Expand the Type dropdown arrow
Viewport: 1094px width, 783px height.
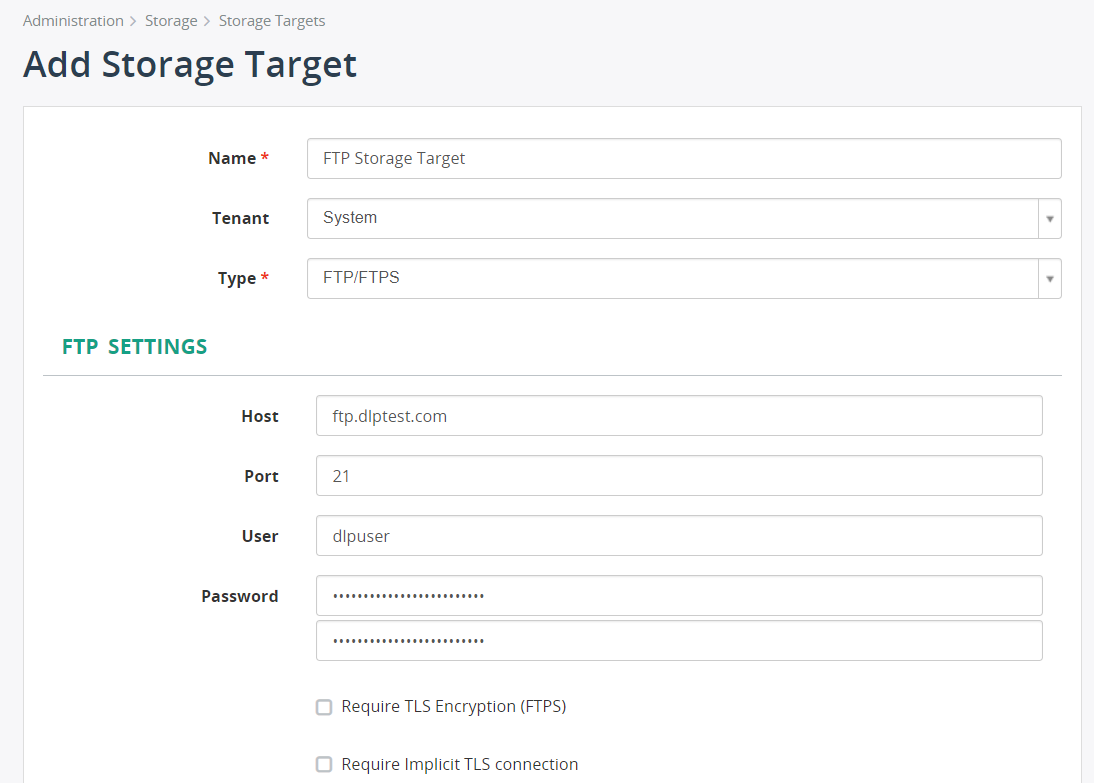coord(1050,278)
